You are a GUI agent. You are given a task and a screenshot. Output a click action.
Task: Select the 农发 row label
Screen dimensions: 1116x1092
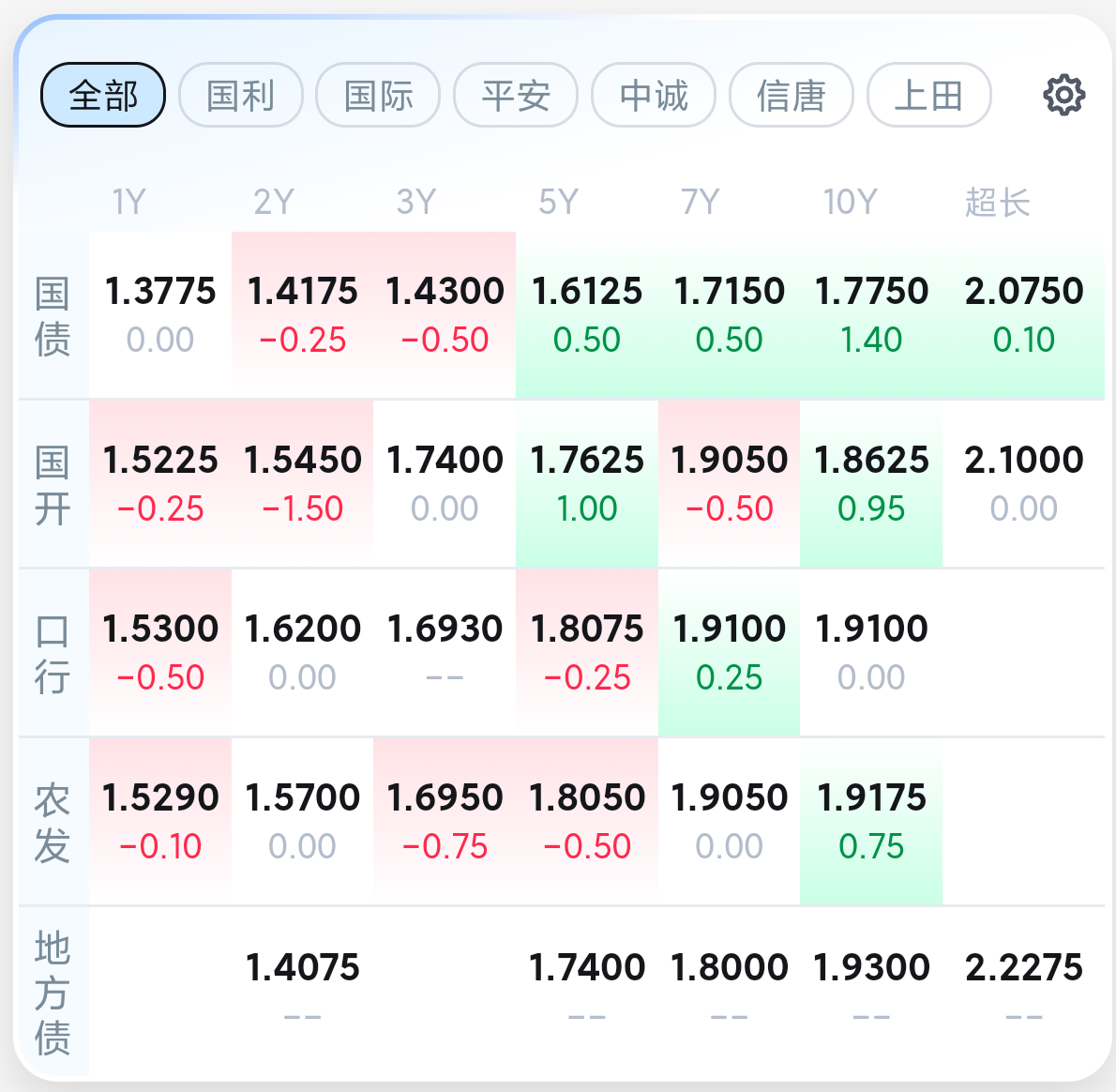[53, 822]
